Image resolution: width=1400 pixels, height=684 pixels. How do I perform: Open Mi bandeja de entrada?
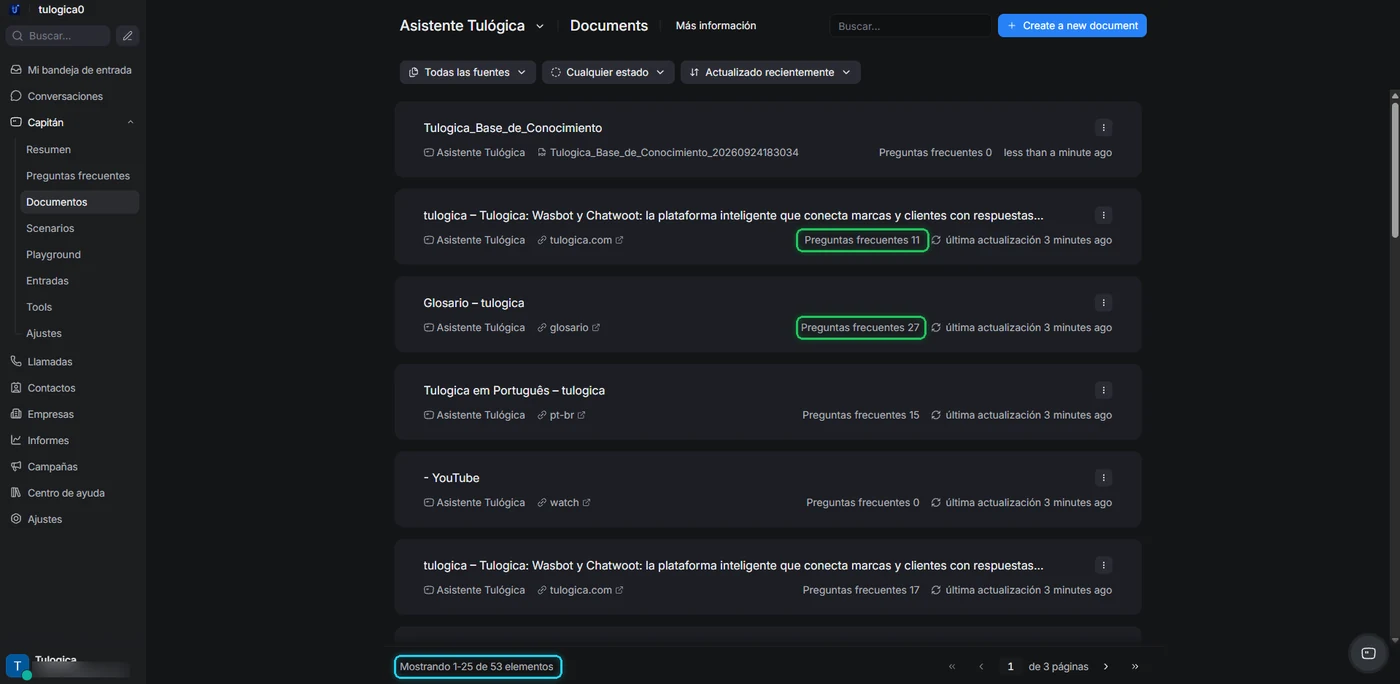[73, 70]
